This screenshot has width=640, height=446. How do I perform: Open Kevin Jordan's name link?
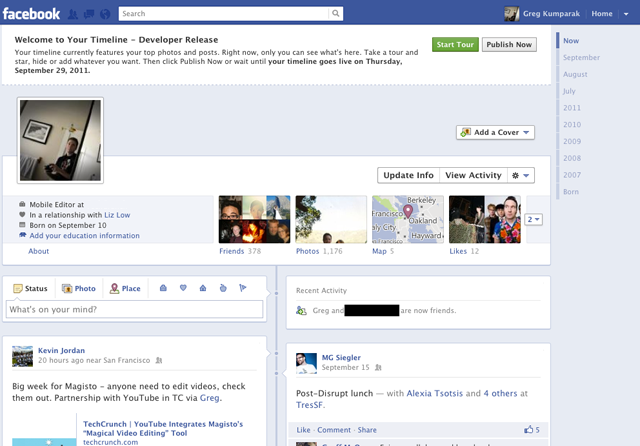click(x=61, y=351)
